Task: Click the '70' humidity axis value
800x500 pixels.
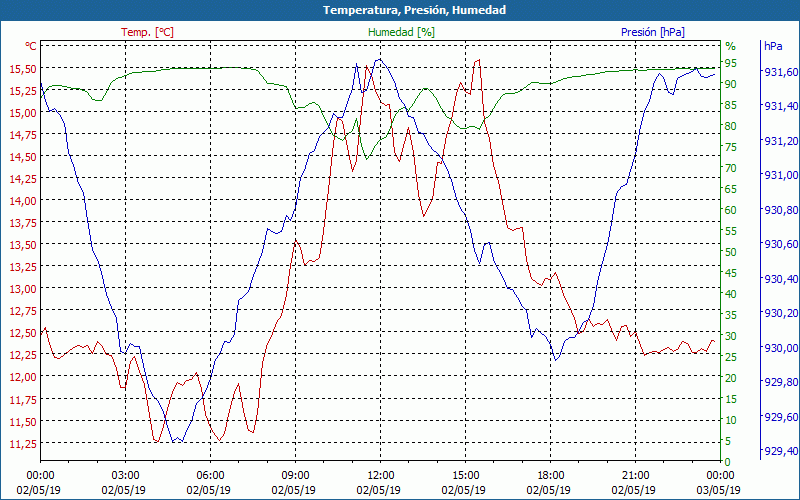Action: pos(731,168)
